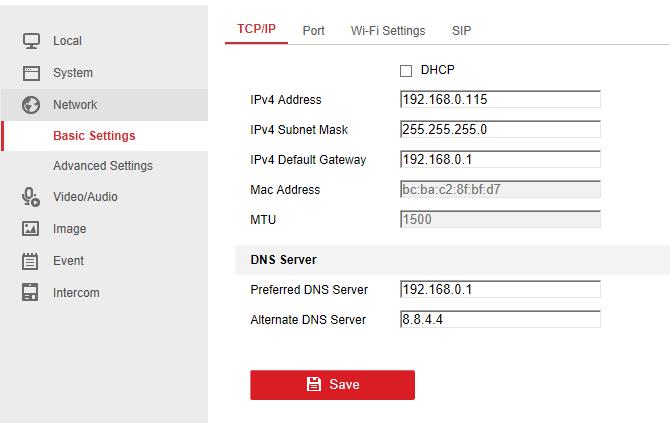Open the SIP tab
The height and width of the screenshot is (423, 670).
[x=461, y=31]
